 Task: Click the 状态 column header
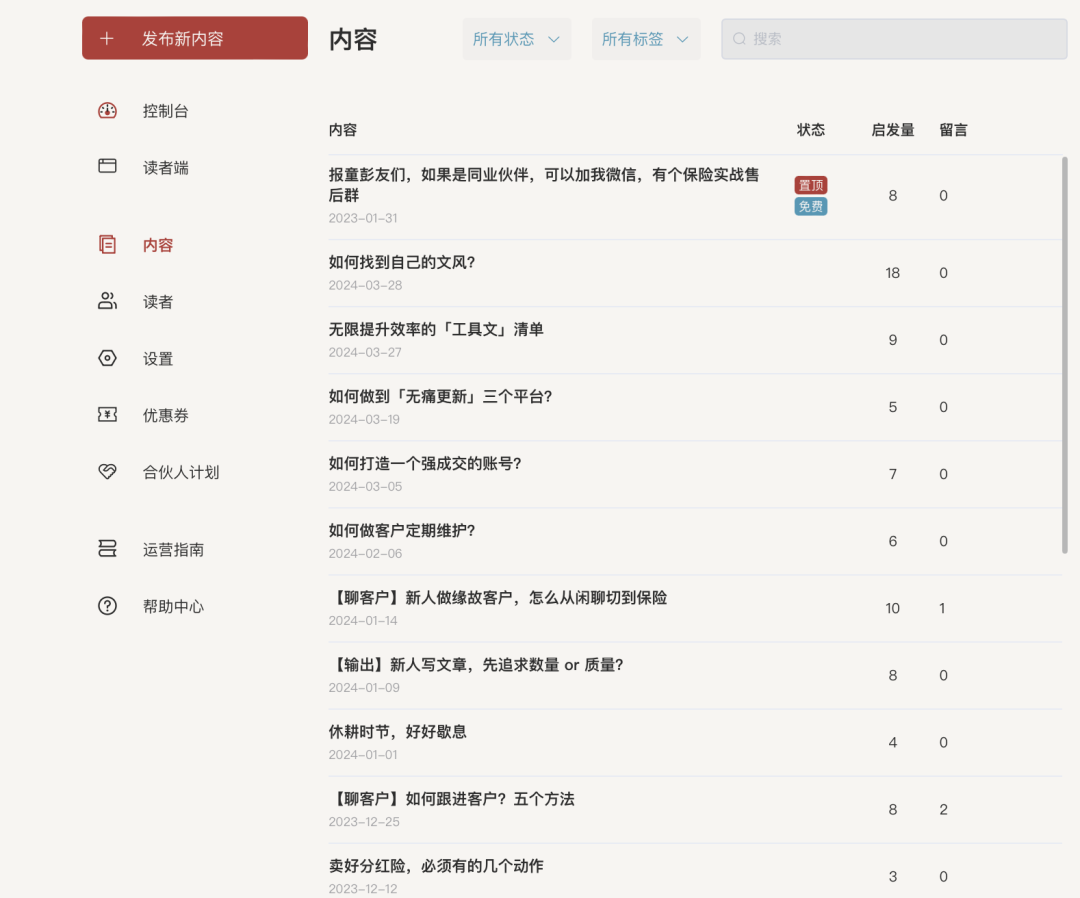tap(811, 129)
